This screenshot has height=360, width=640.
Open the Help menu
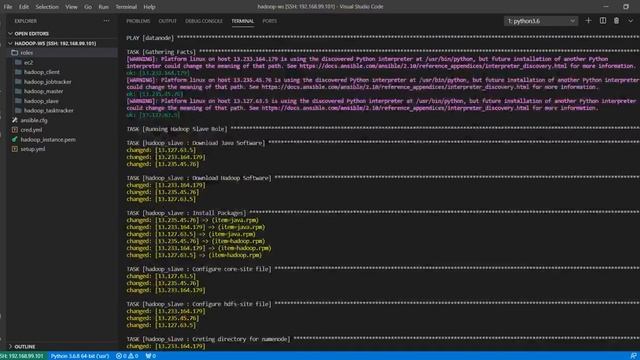(149, 7)
